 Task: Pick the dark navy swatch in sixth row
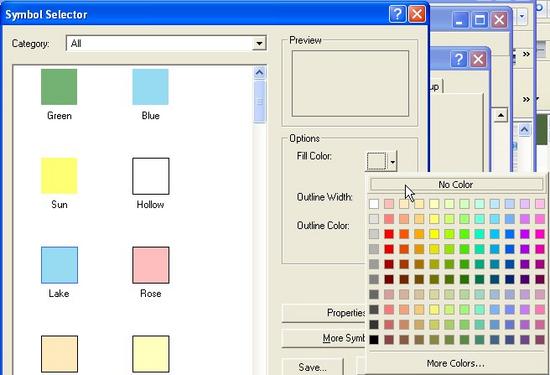510,279
